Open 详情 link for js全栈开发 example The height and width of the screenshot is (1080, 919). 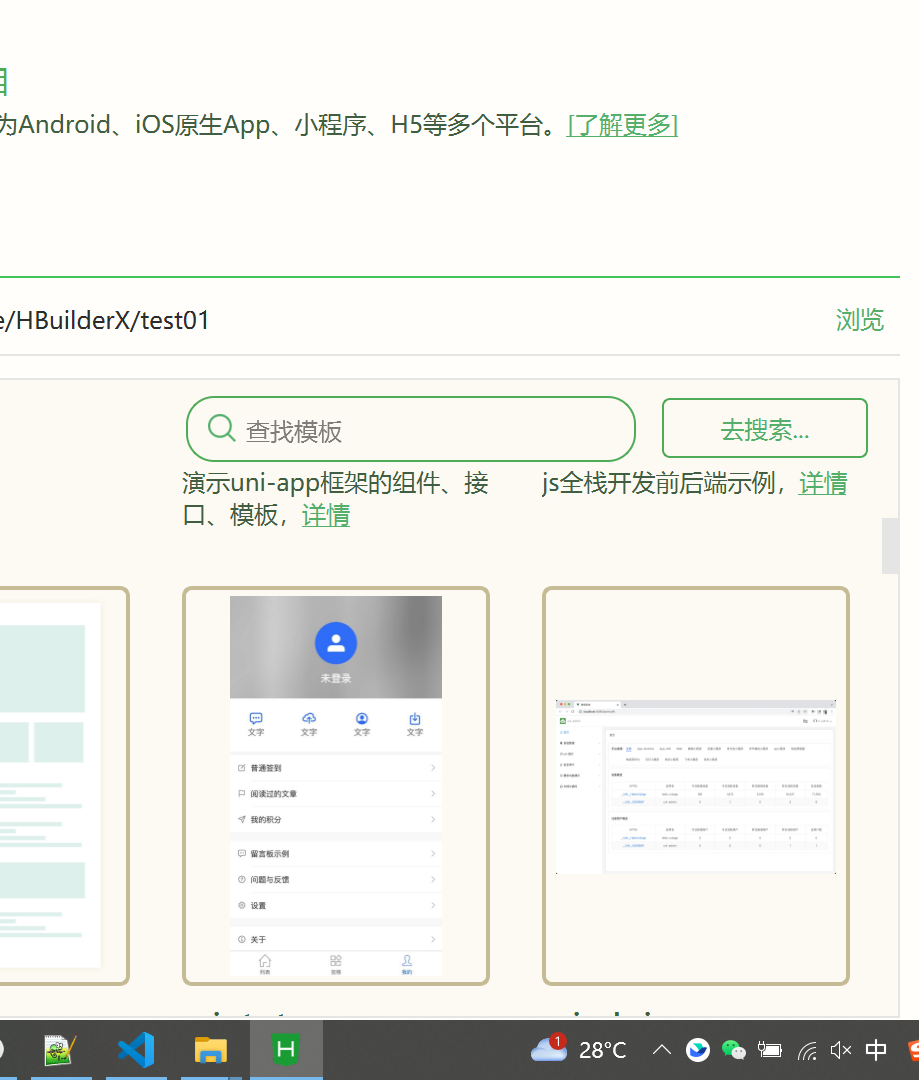coord(823,484)
